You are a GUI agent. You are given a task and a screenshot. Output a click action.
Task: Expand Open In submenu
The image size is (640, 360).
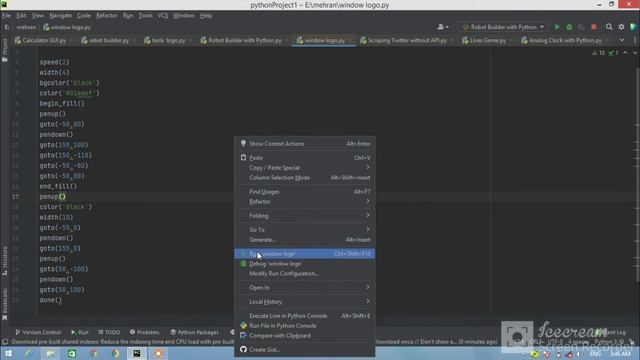click(x=304, y=287)
